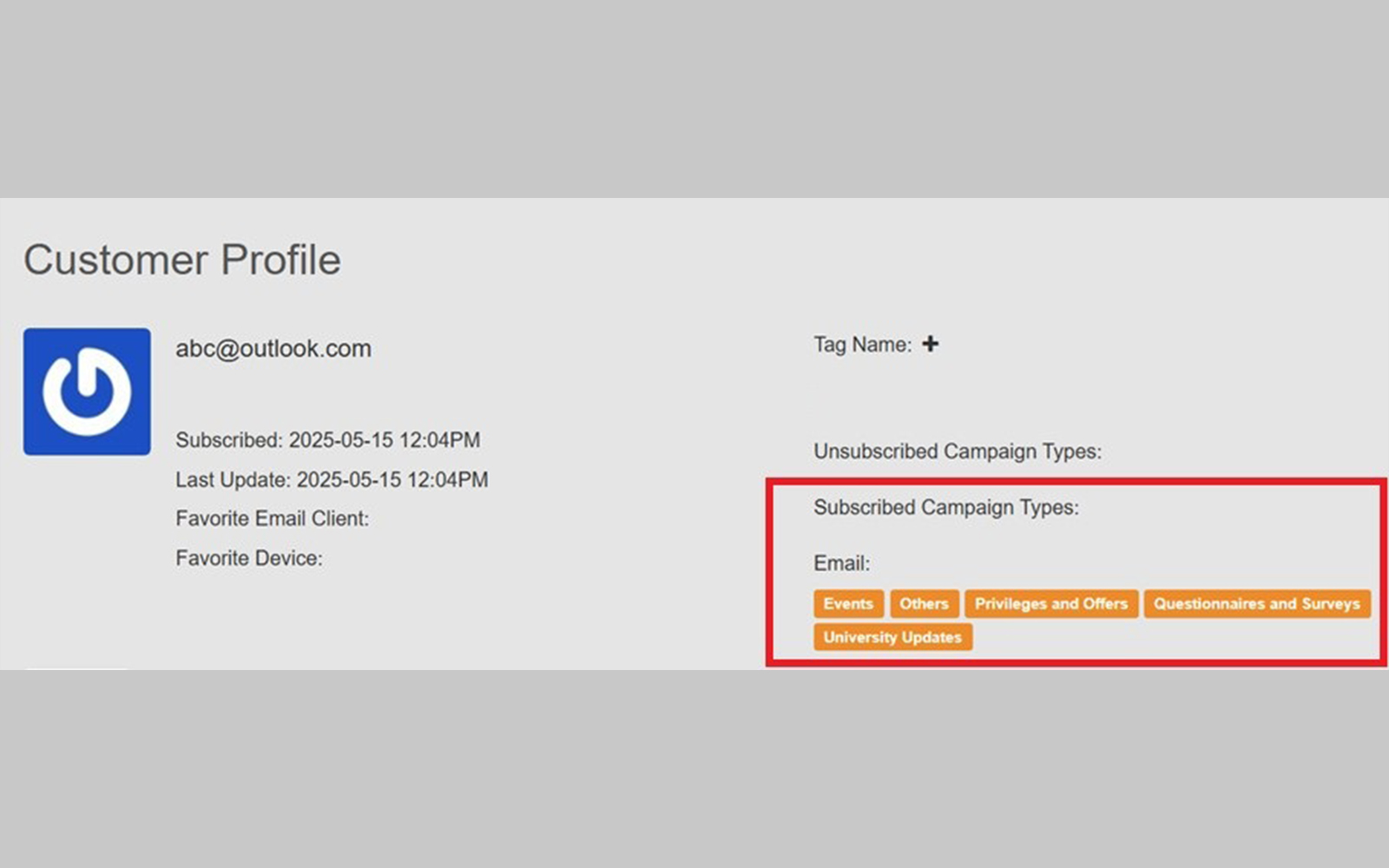Click the timestamp on the Last Update line
Image resolution: width=1389 pixels, height=868 pixels.
point(392,480)
